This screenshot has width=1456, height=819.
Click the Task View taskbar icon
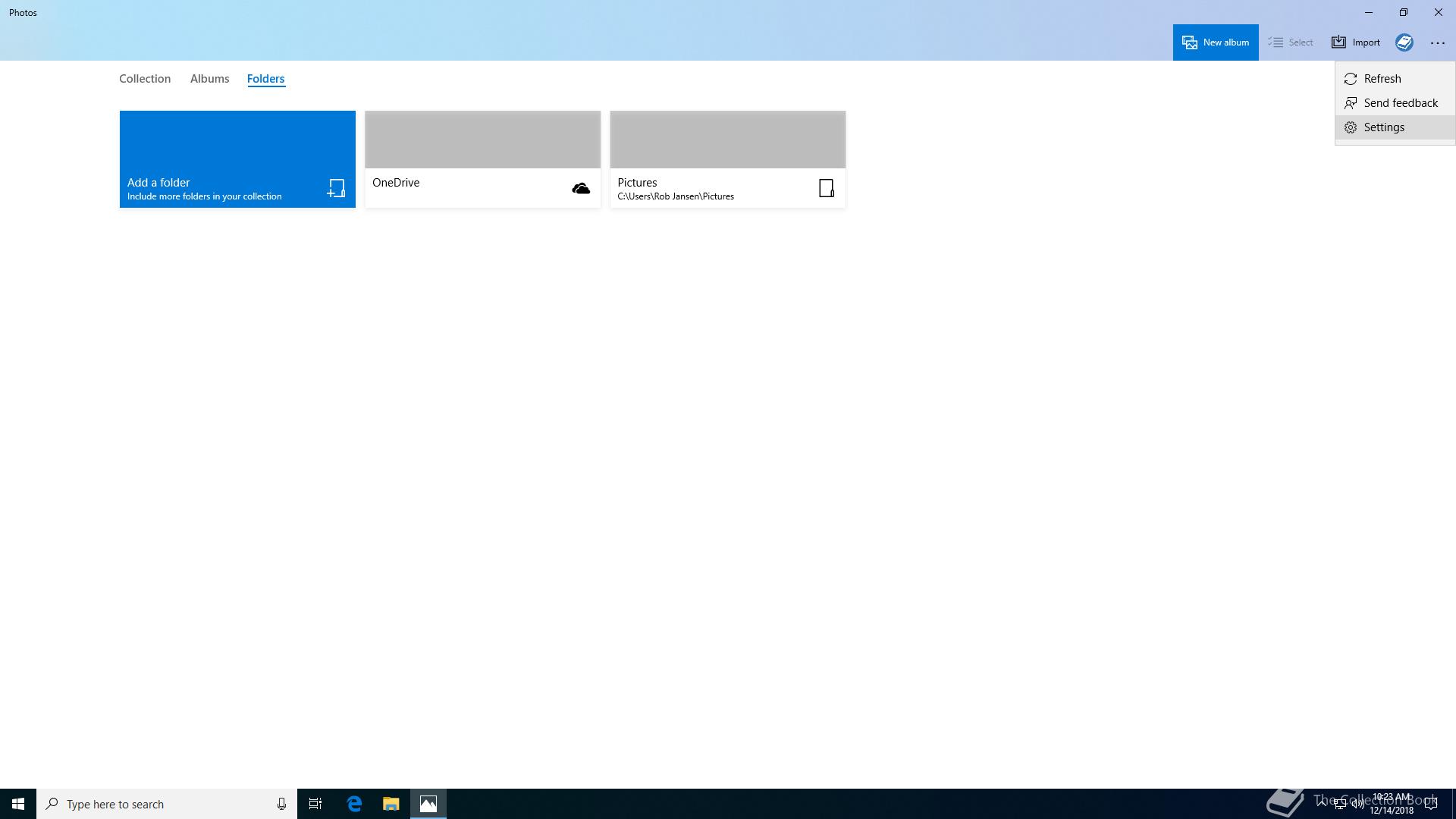(315, 804)
